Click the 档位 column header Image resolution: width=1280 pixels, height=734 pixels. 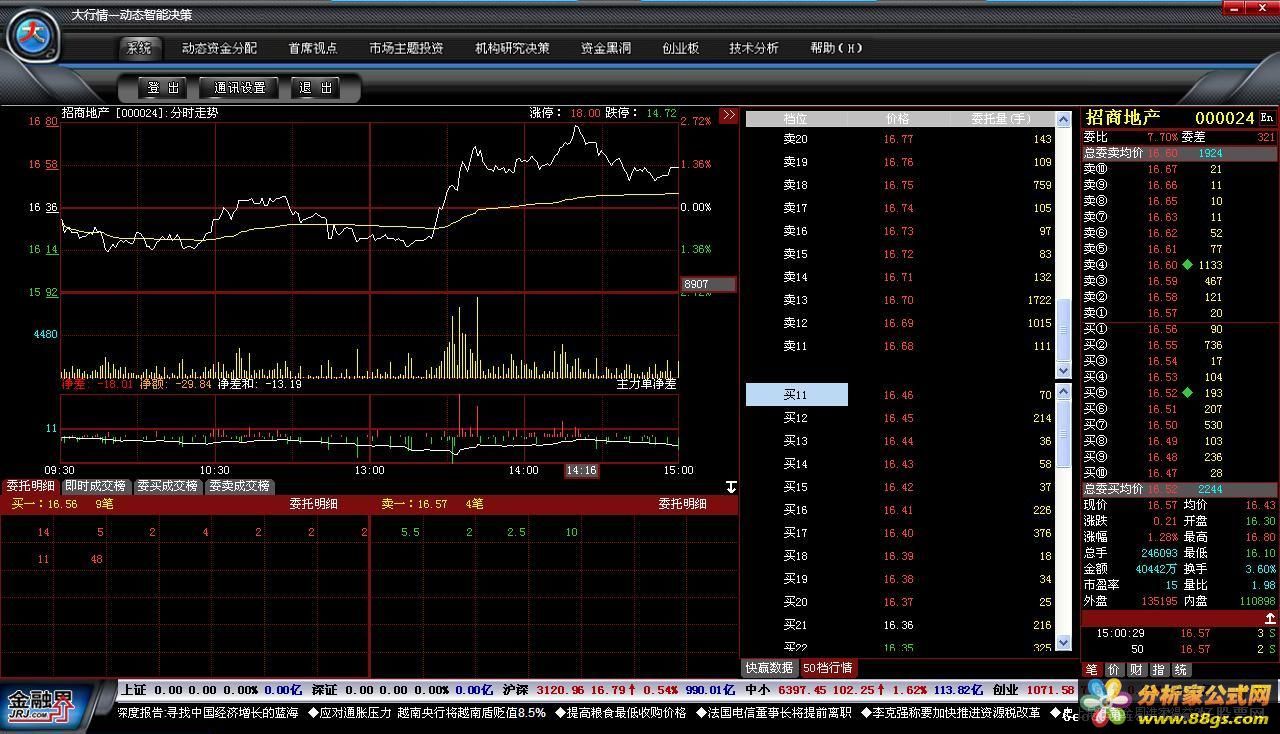(x=795, y=119)
